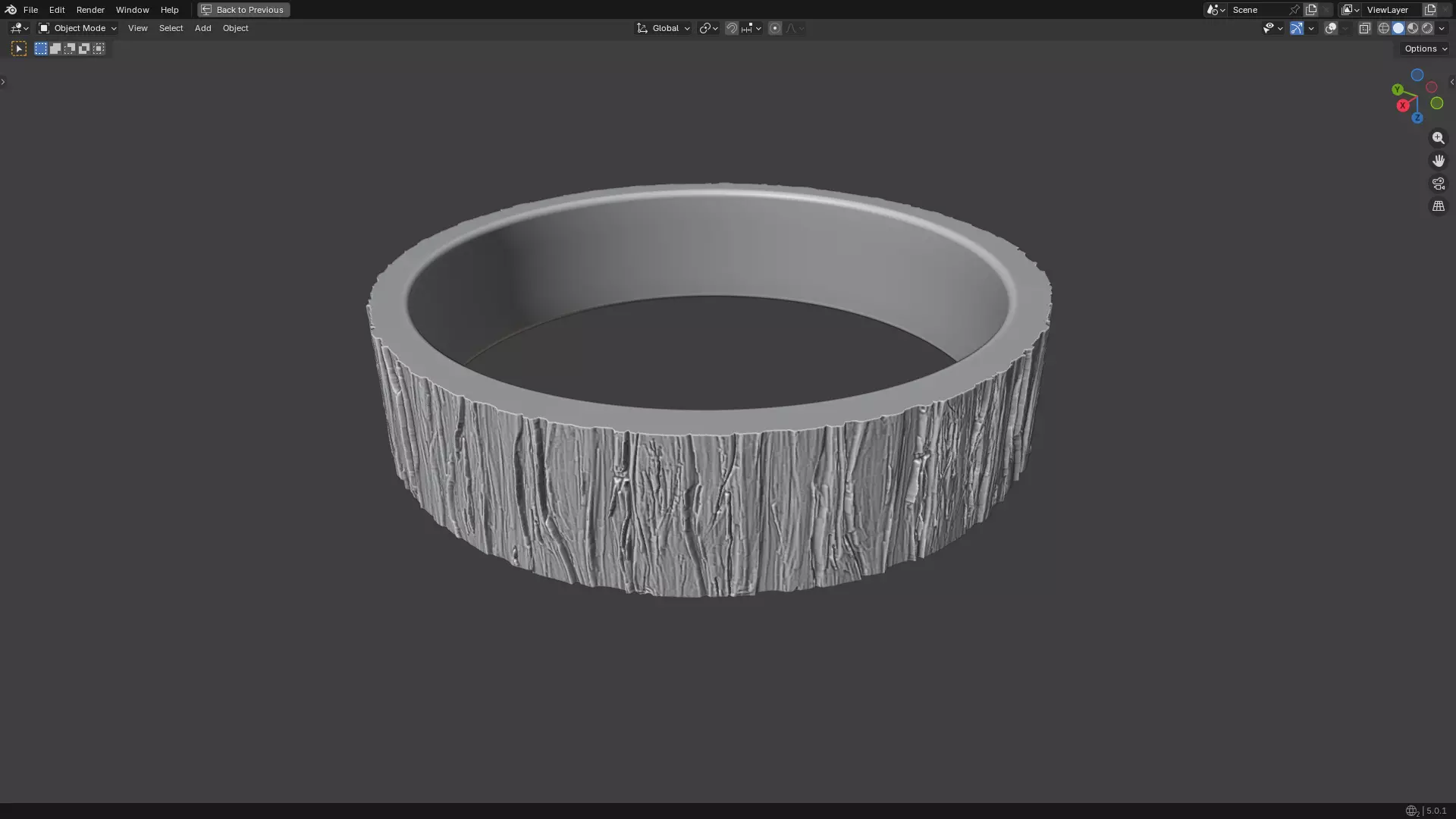Toggle snapping magnet
Viewport: 1456px width, 819px height.
(x=731, y=28)
